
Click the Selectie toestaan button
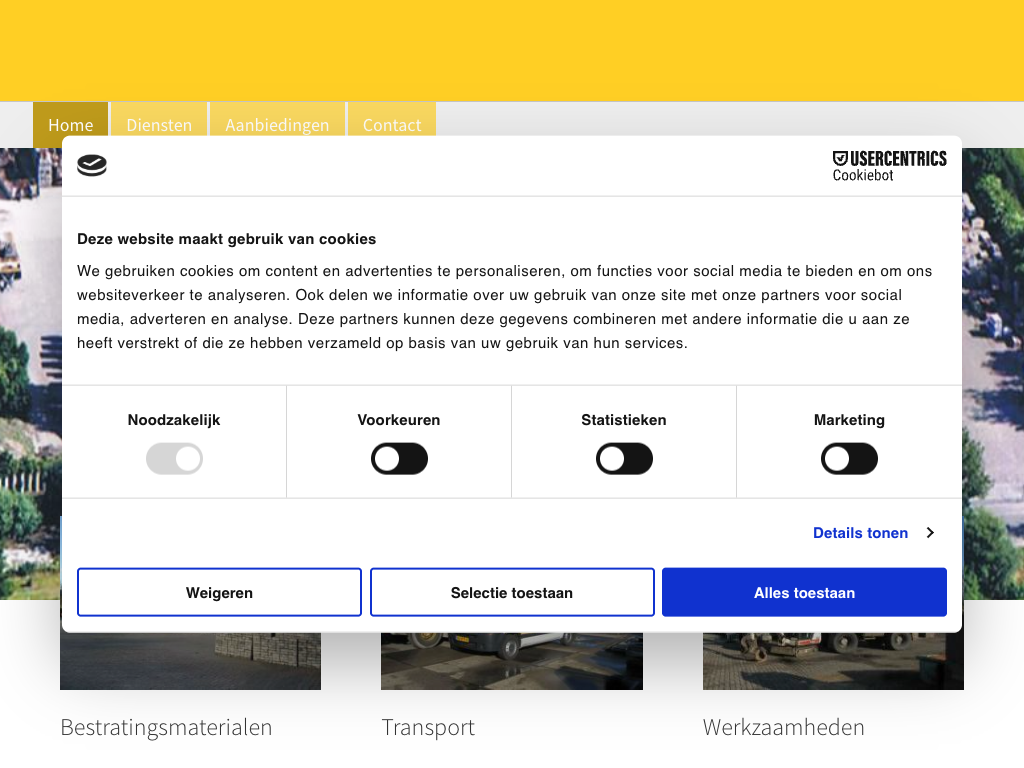(x=512, y=593)
